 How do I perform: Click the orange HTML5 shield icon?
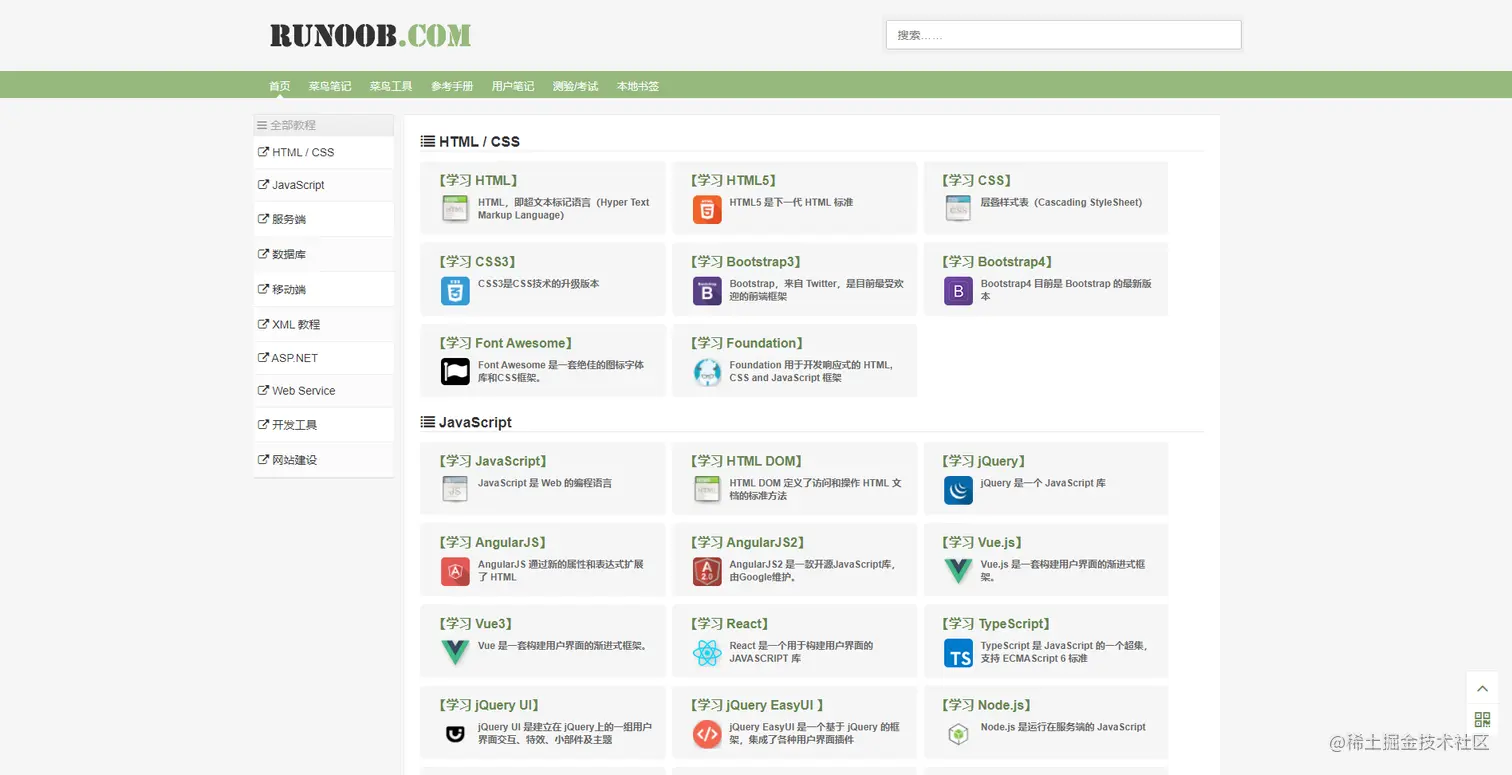707,209
